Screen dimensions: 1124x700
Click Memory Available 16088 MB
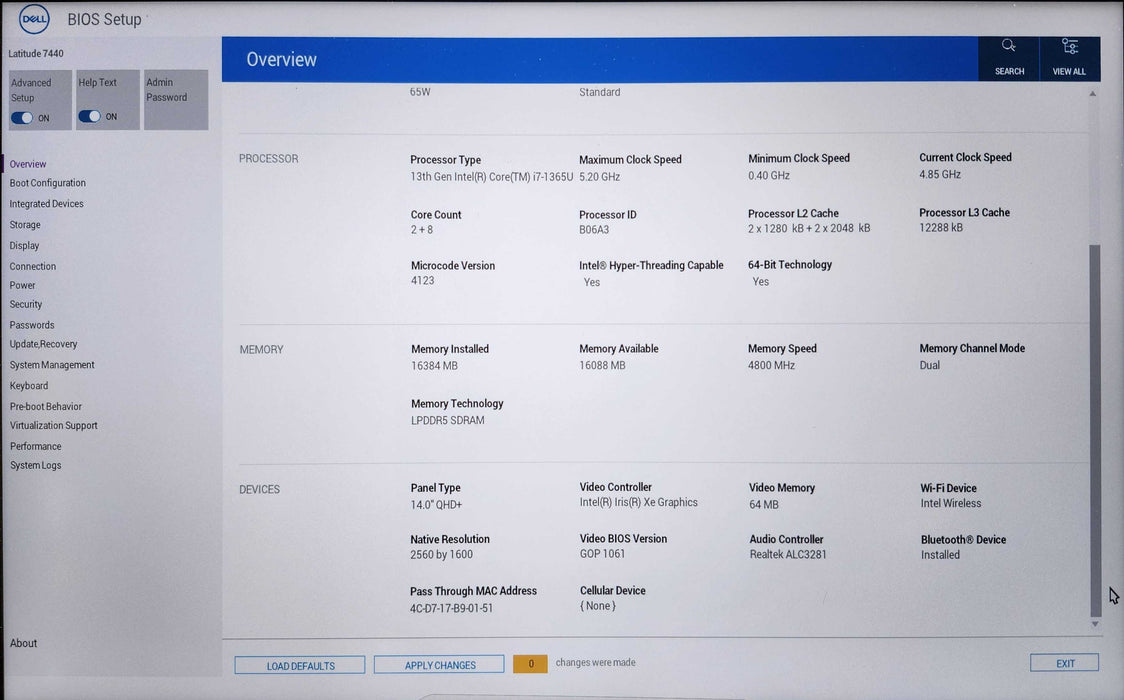point(602,365)
